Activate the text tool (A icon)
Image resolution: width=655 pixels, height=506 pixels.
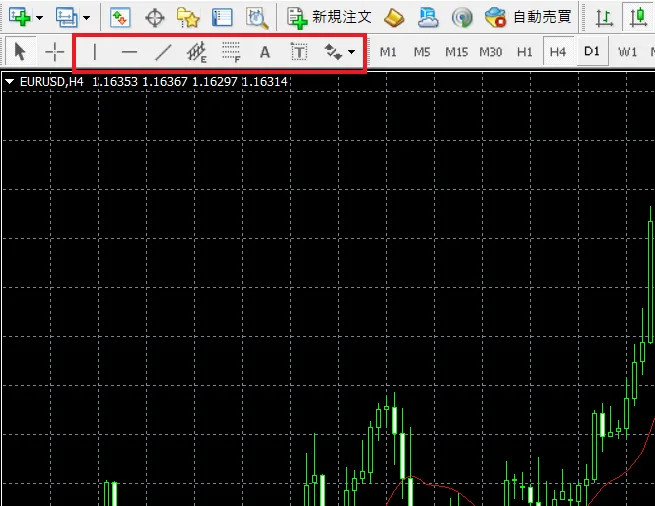(265, 52)
